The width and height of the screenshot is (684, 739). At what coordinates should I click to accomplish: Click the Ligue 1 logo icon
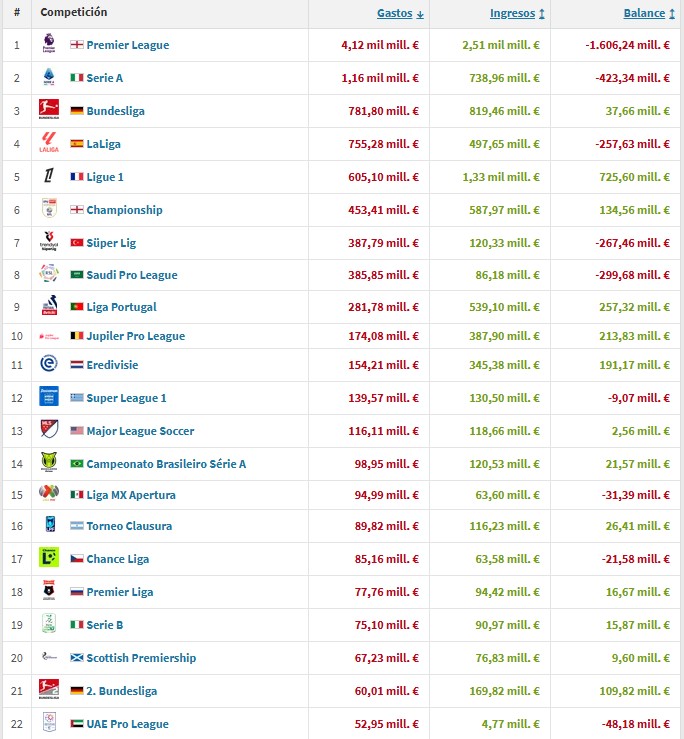pyautogui.click(x=49, y=175)
